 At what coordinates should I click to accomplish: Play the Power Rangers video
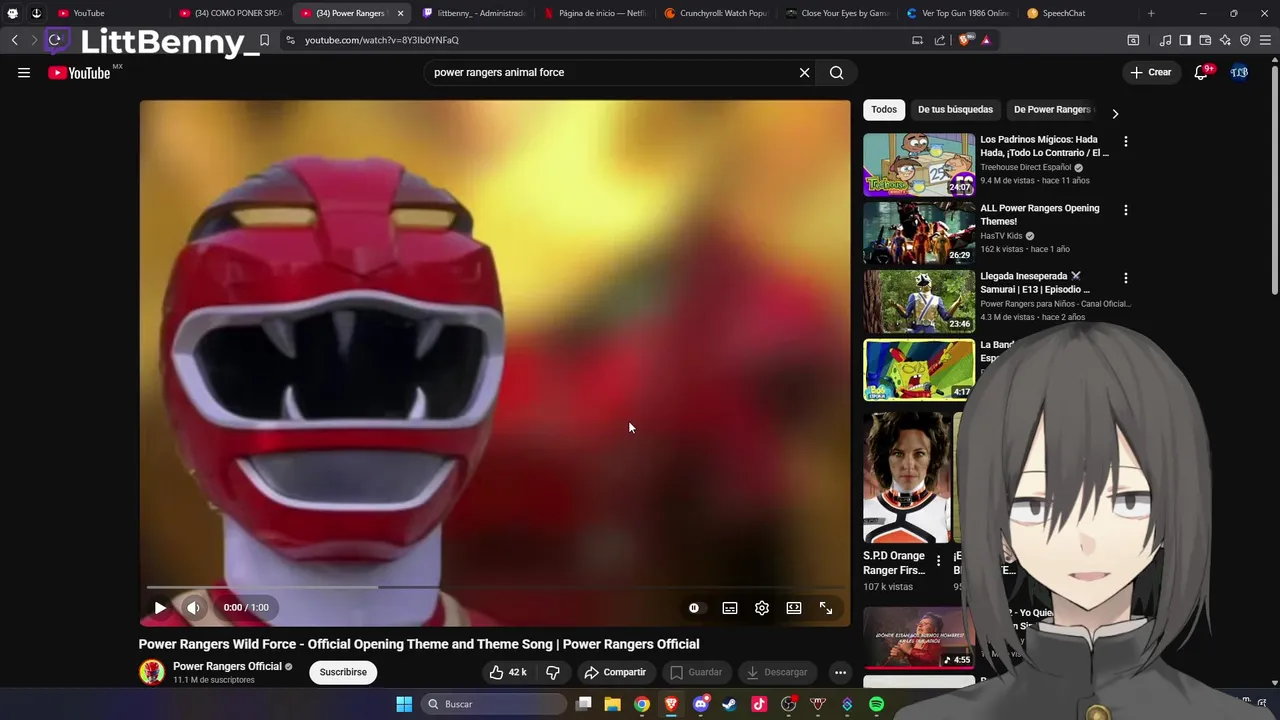160,607
